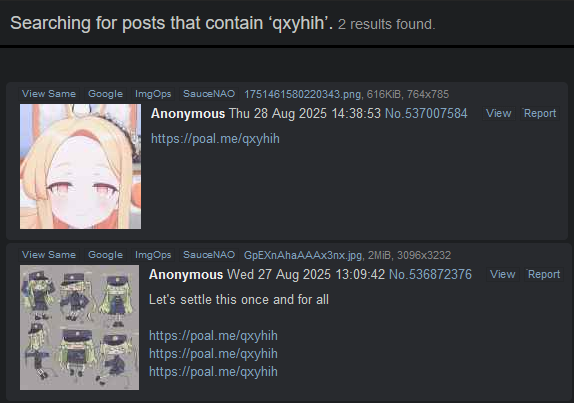Image resolution: width=574 pixels, height=403 pixels.
Task: Click post number No.537007584
Action: point(426,113)
